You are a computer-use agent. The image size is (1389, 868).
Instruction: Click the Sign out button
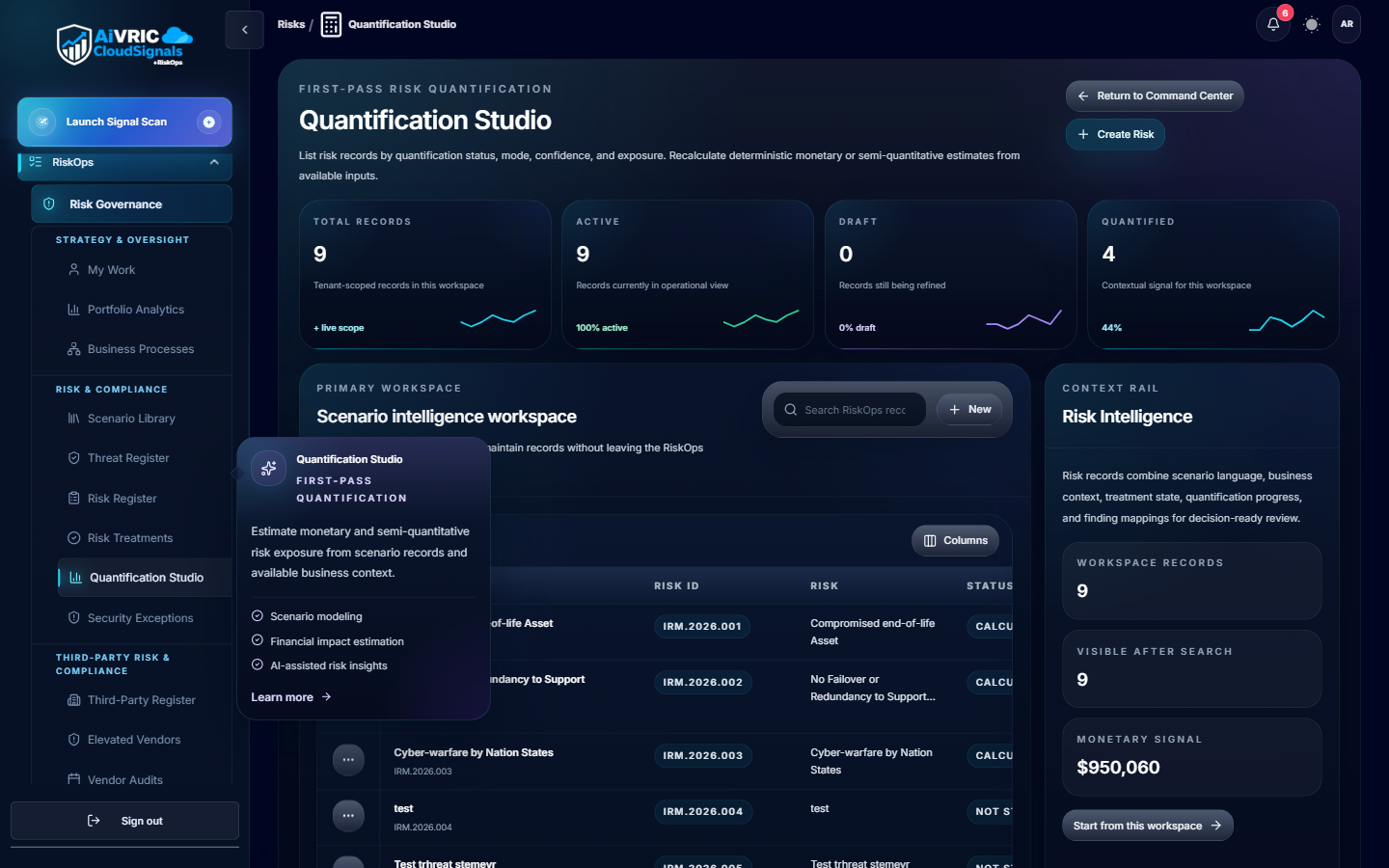click(124, 821)
